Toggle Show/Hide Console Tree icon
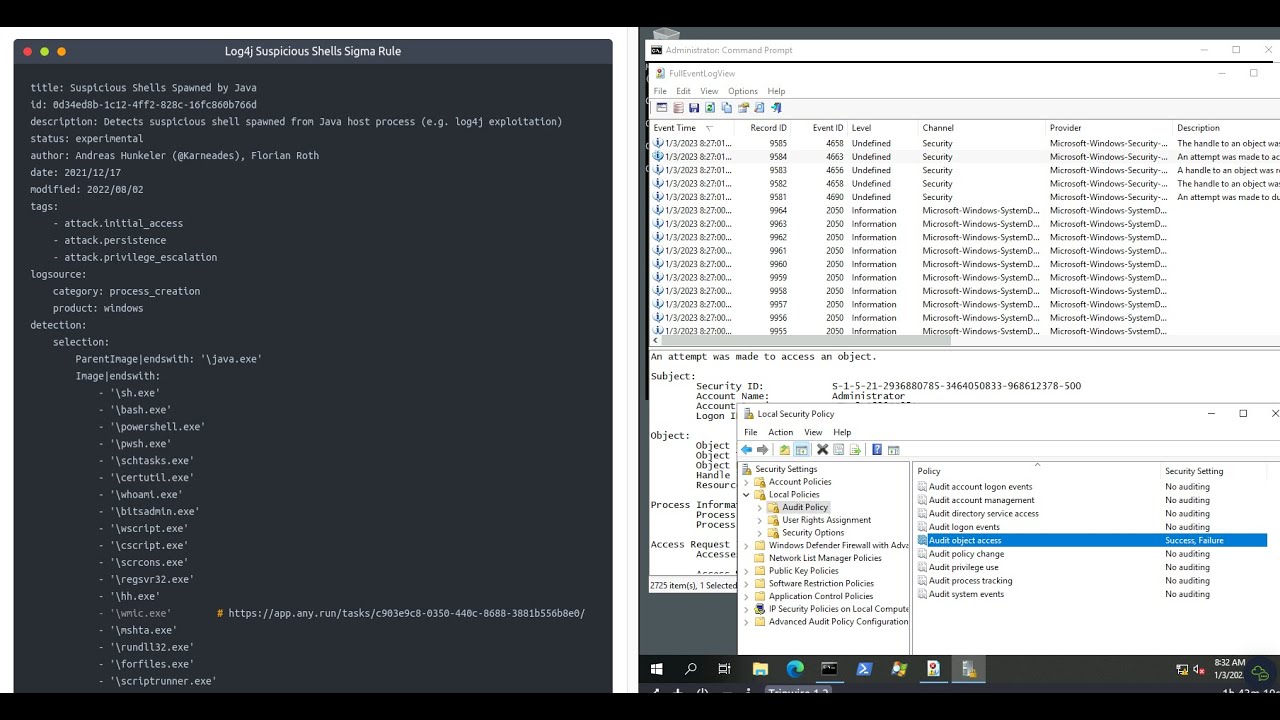 click(x=802, y=450)
